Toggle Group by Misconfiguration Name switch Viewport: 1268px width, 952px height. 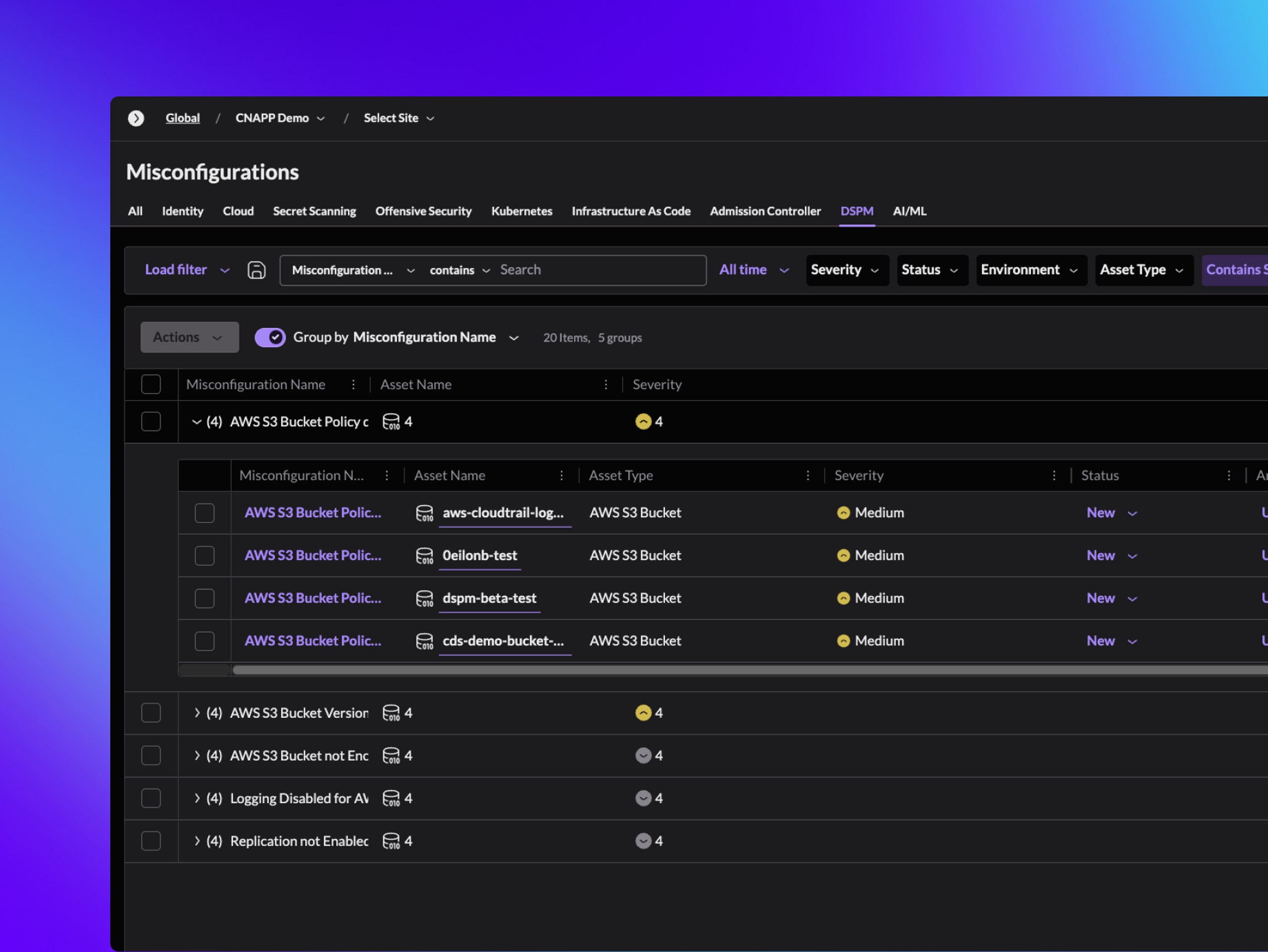270,338
